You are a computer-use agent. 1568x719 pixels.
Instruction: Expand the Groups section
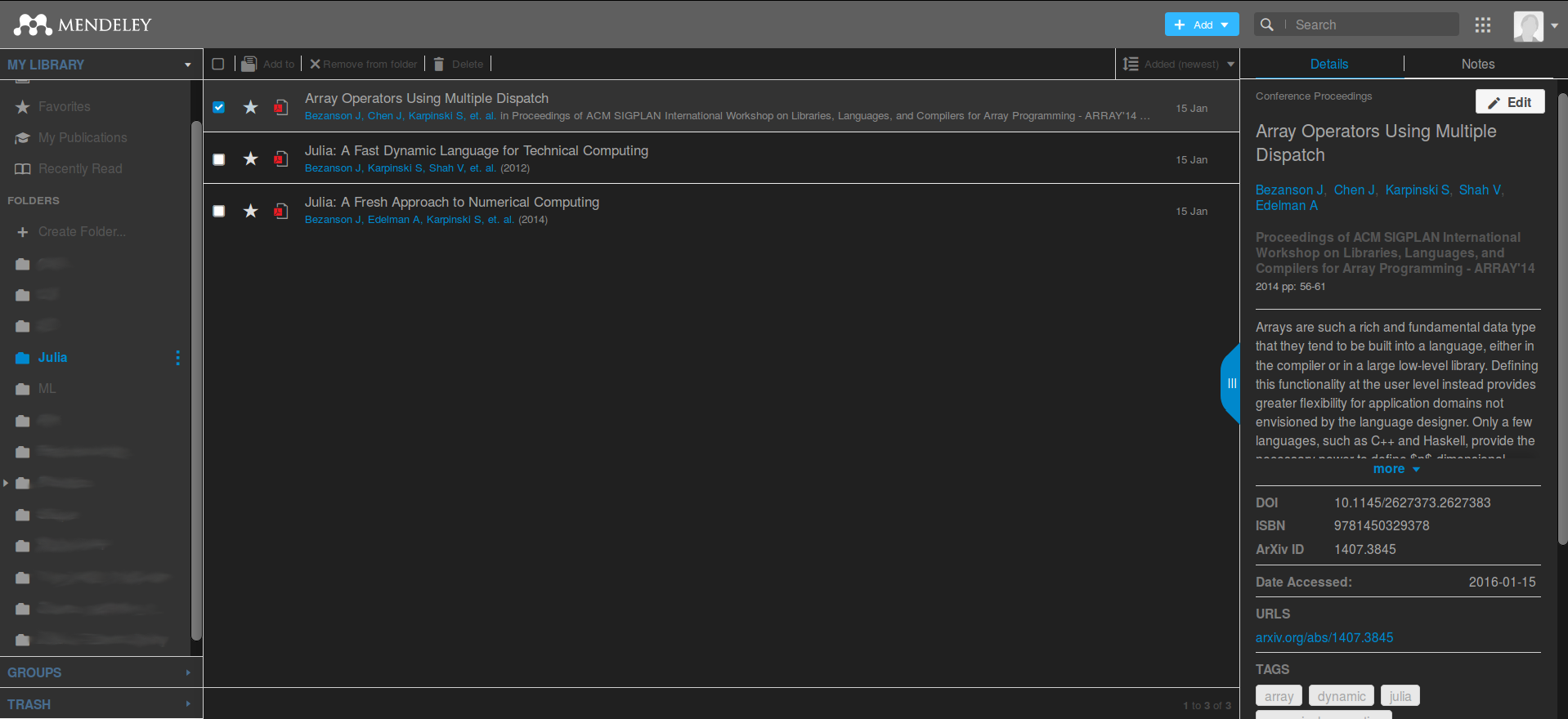[x=101, y=672]
